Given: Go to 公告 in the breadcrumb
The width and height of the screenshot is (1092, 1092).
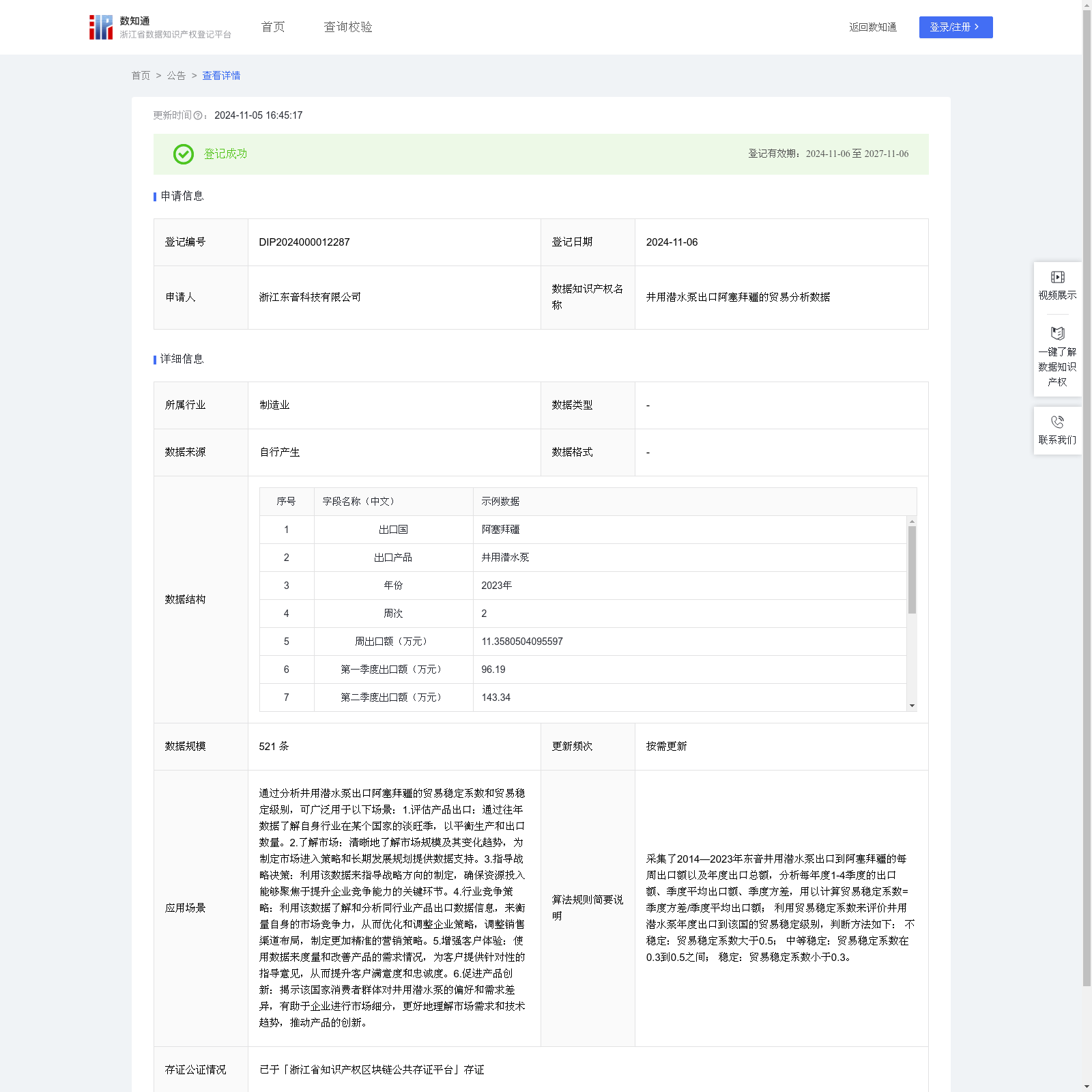Looking at the screenshot, I should [176, 76].
